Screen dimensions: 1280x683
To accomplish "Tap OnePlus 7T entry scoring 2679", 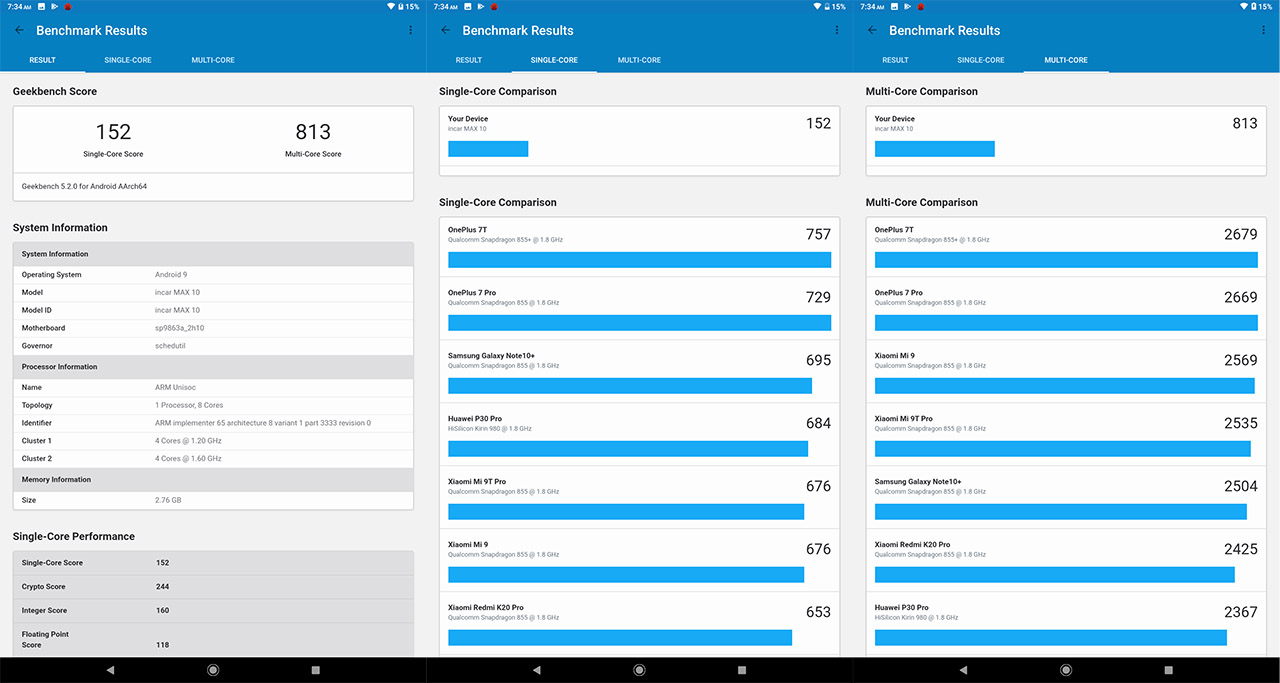I will click(1066, 245).
